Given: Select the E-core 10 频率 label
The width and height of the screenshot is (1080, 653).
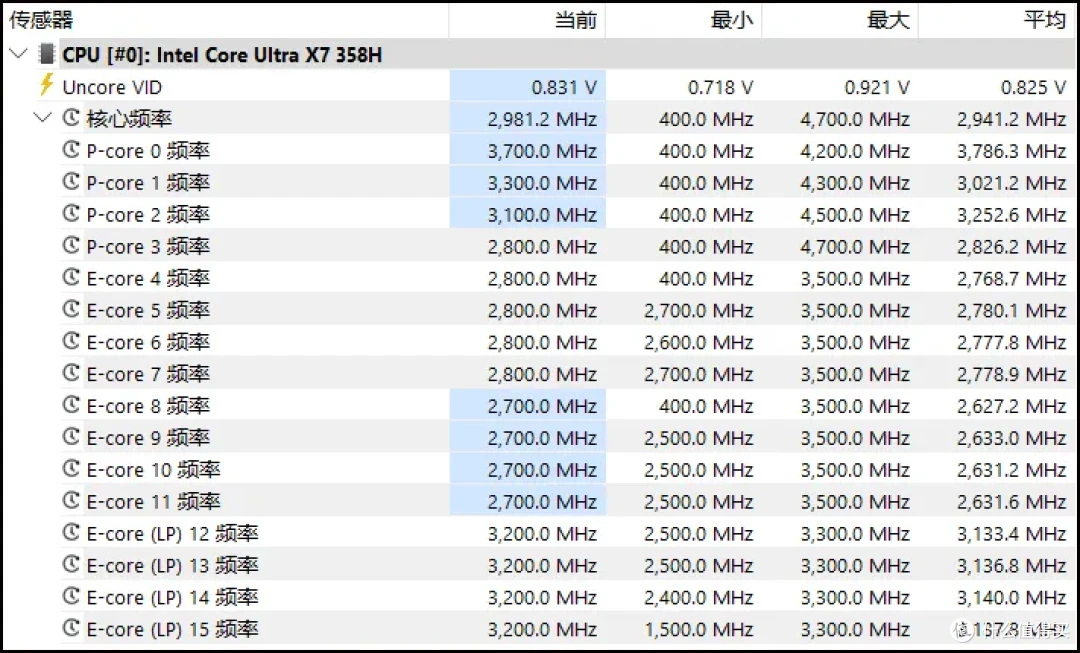Looking at the screenshot, I should tap(154, 470).
